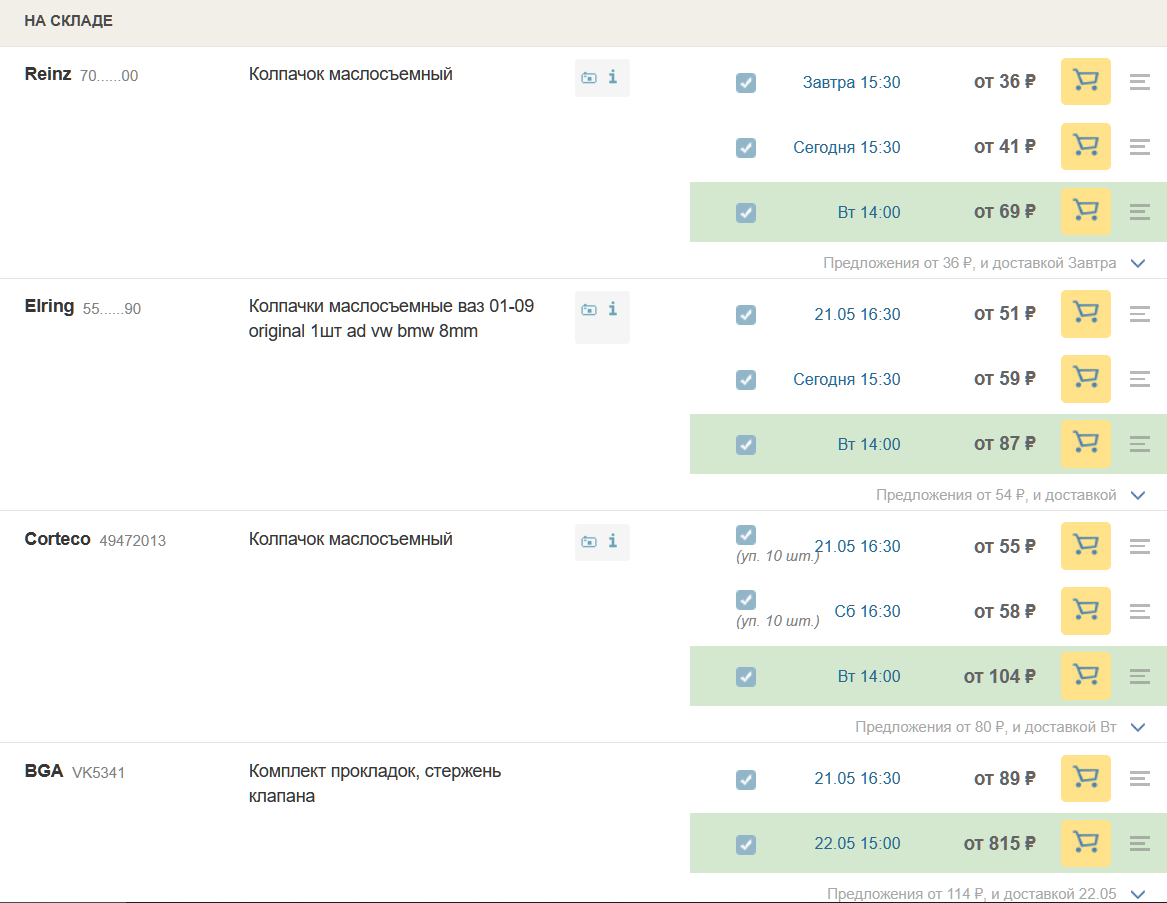Add Reinz offer for 36 ₽ to cart
The image size is (1167, 903).
point(1085,81)
